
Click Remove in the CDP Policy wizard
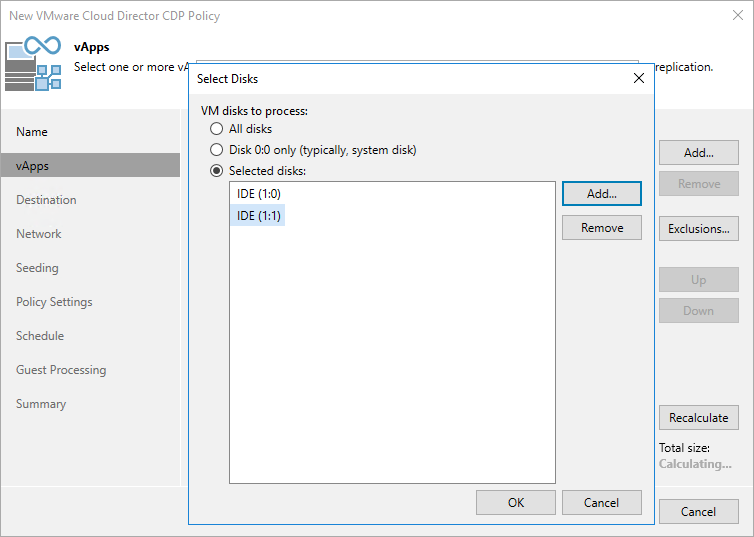(699, 184)
